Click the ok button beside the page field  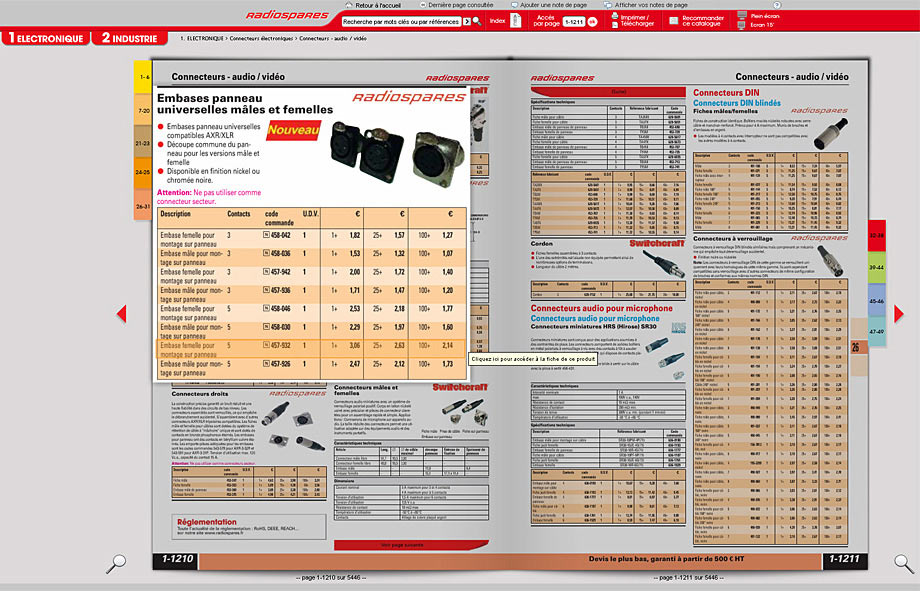(592, 22)
